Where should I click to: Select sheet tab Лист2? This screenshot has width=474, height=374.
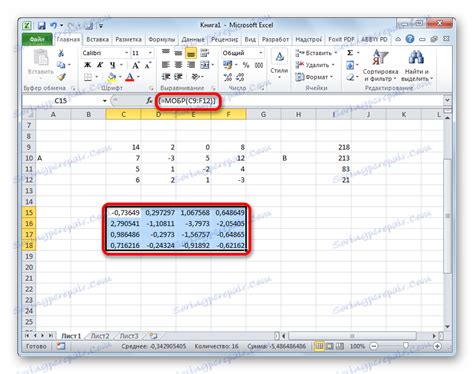click(100, 336)
